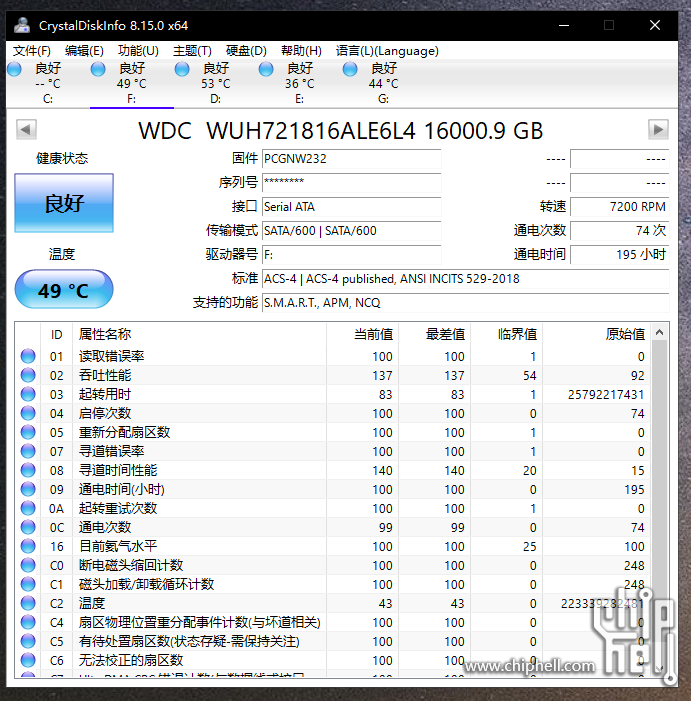Switch to disk E: tab at 36 °C

[299, 83]
